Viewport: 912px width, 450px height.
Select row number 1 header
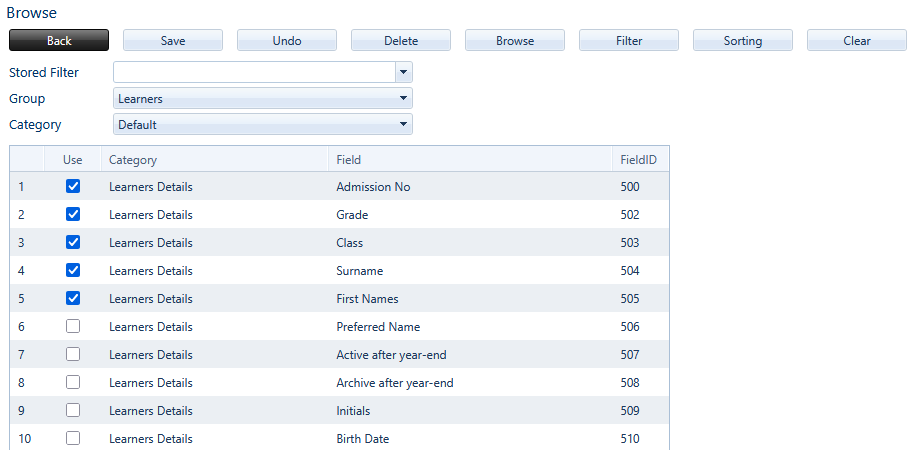[27, 187]
